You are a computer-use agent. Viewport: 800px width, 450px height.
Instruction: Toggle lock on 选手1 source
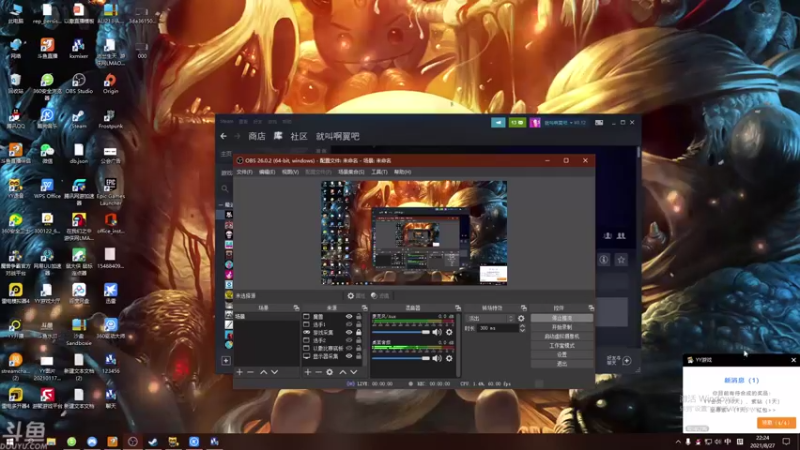pos(359,324)
